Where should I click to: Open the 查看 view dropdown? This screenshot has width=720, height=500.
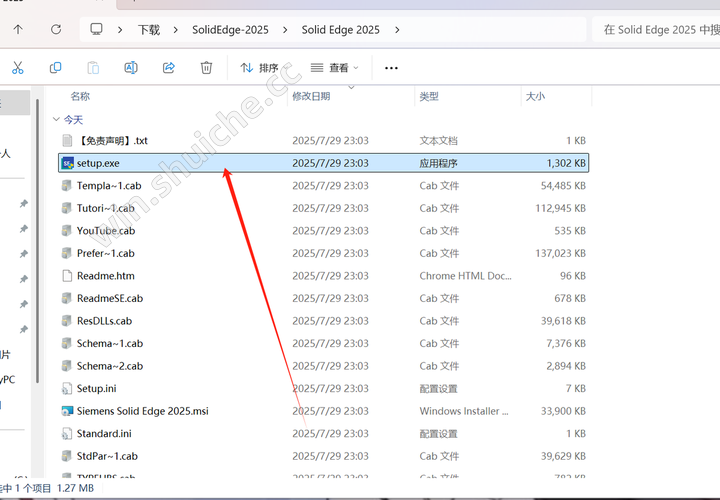[334, 68]
